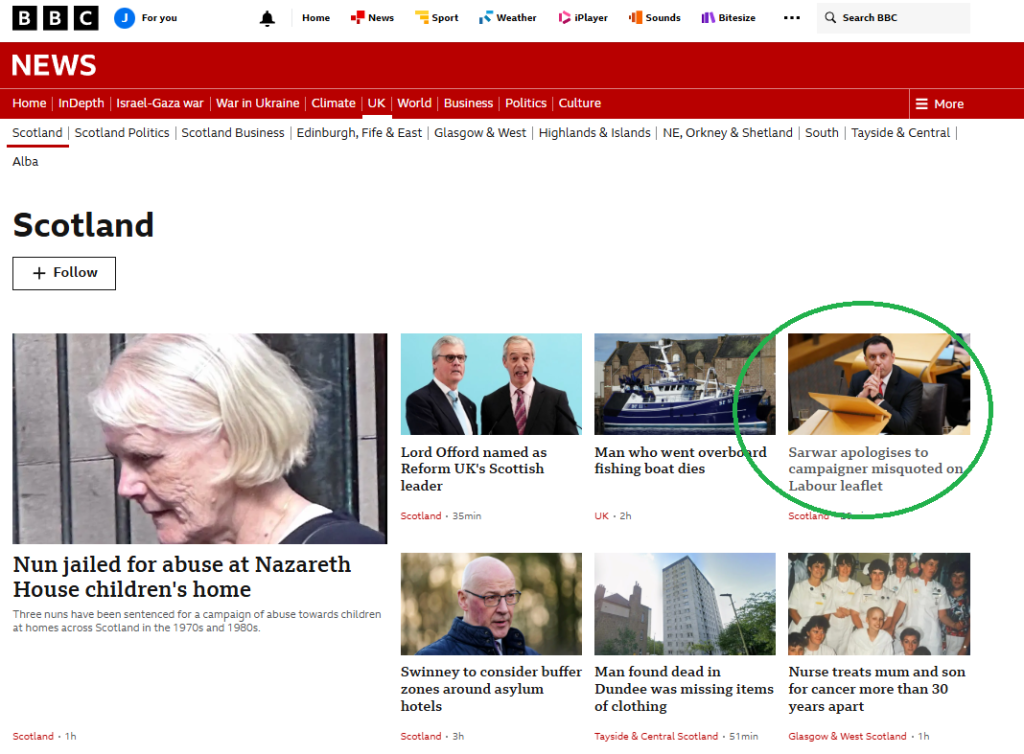The width and height of the screenshot is (1024, 754).
Task: Go to BBC Weather
Action: [507, 18]
